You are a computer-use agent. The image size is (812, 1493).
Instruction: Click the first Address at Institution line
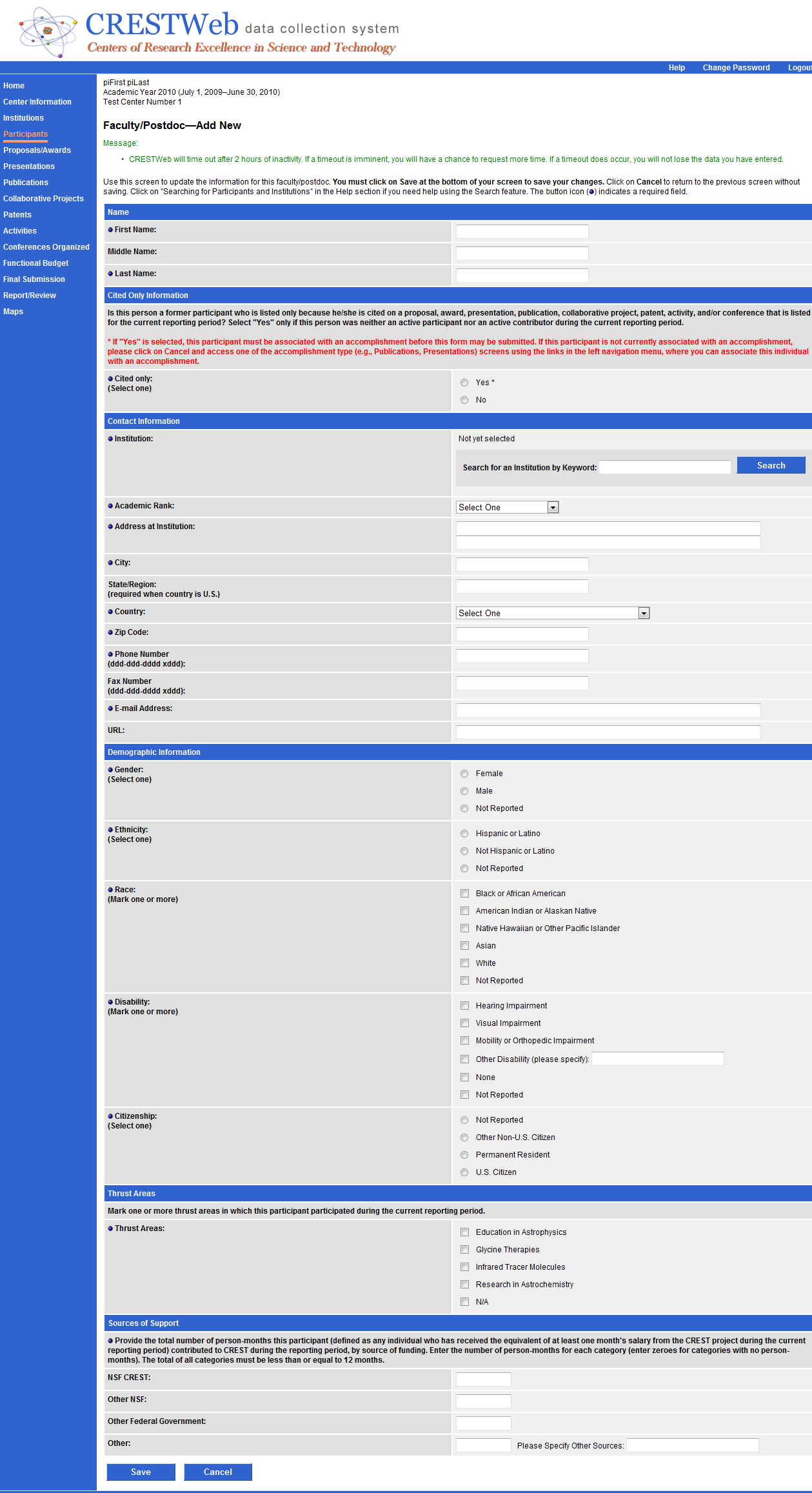[608, 528]
